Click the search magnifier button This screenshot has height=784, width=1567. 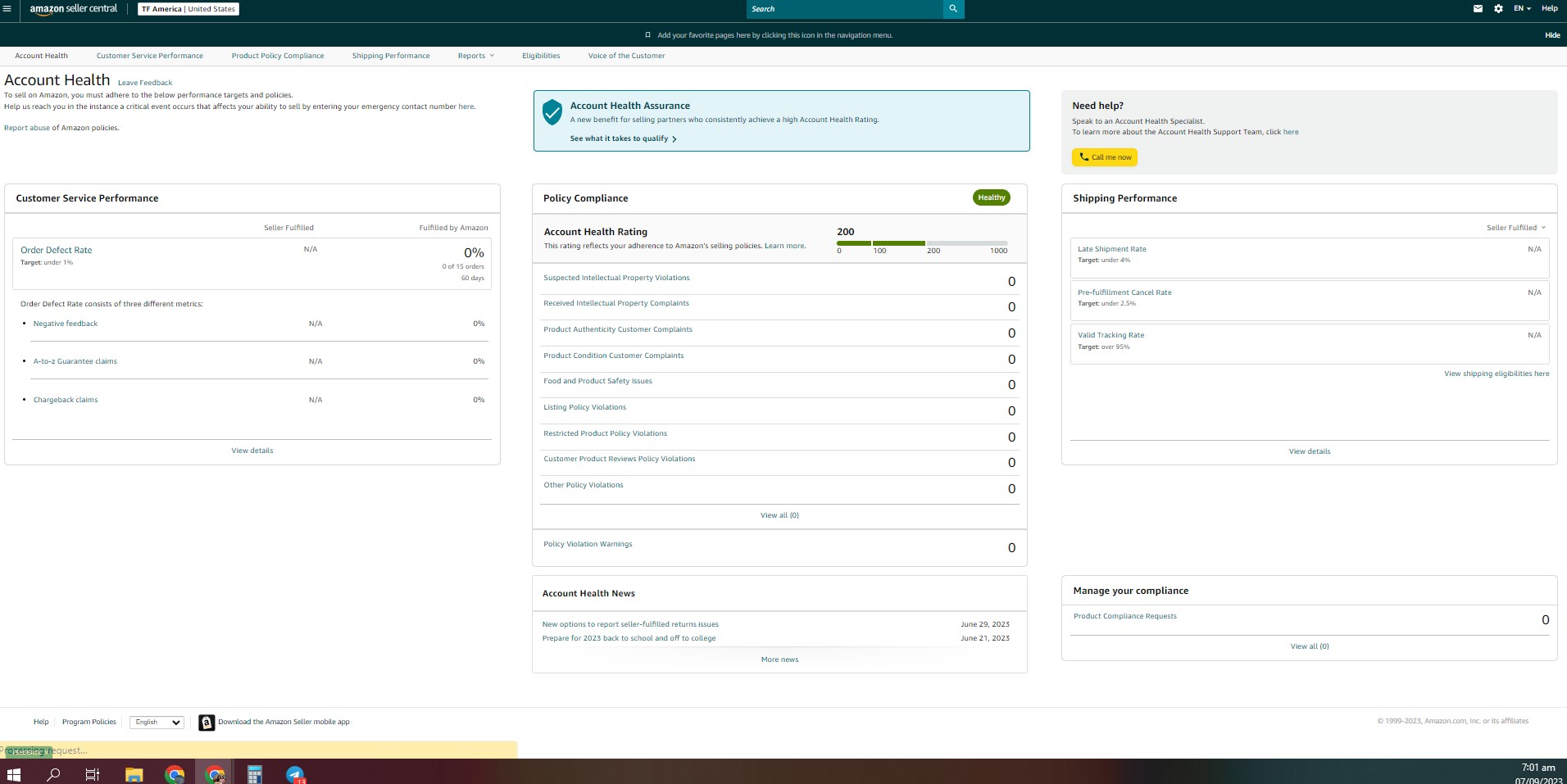click(x=953, y=9)
